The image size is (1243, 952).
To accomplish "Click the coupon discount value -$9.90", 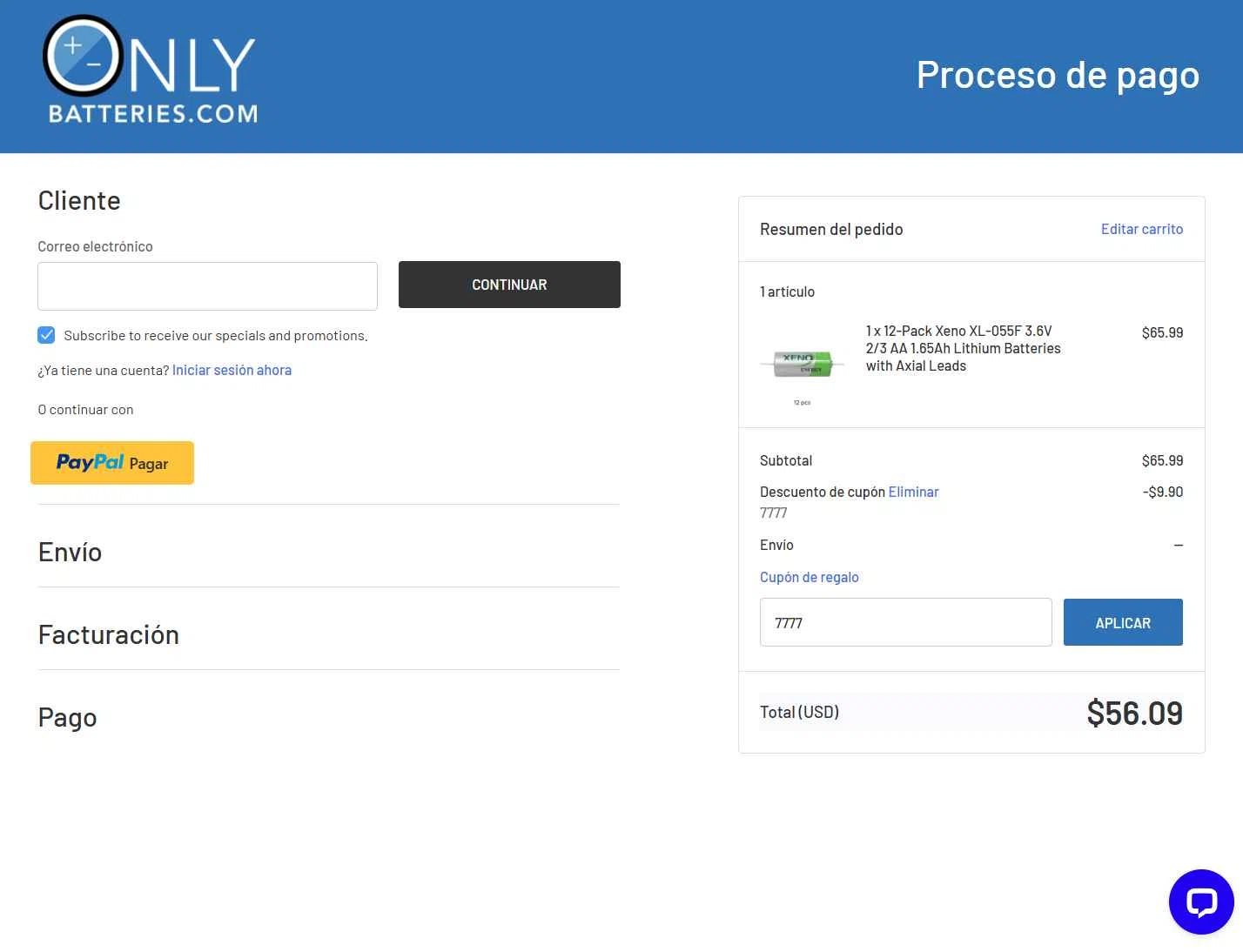I will 1163,492.
